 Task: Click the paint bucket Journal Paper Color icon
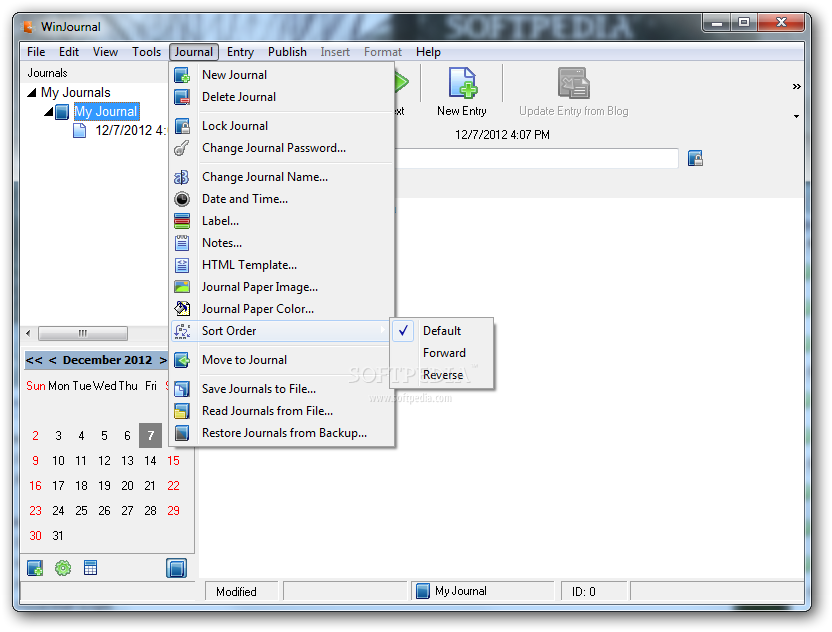(x=182, y=309)
